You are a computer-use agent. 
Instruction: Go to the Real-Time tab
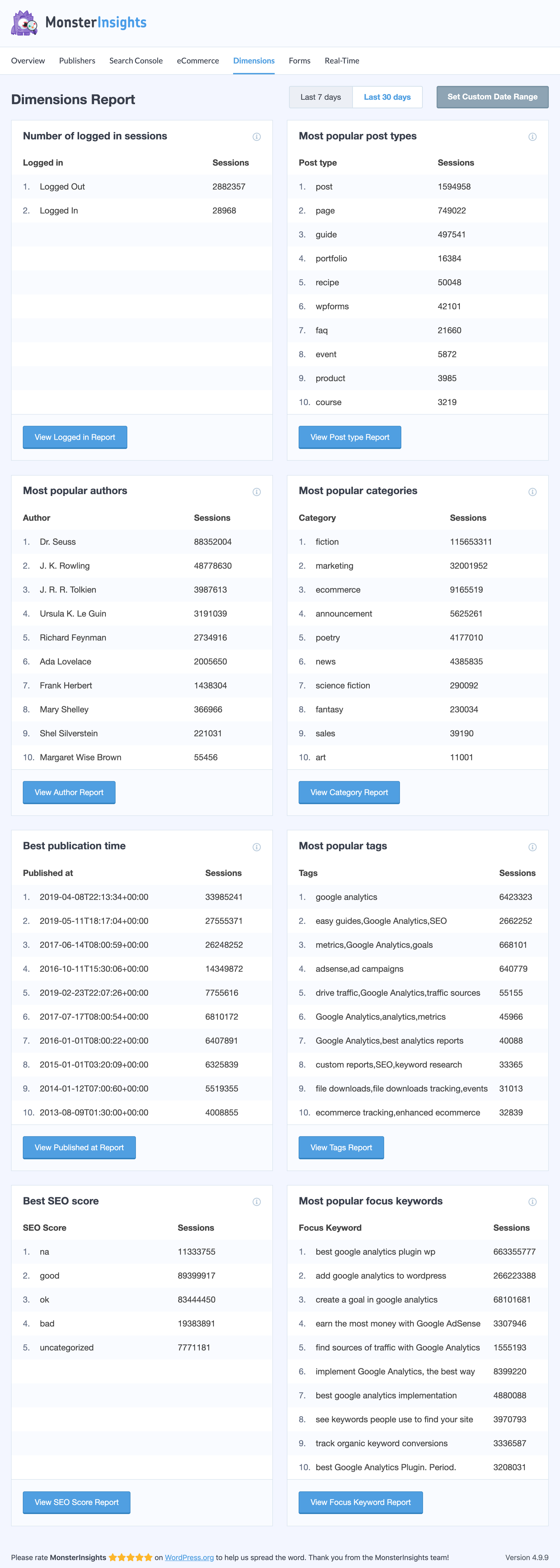pos(342,61)
